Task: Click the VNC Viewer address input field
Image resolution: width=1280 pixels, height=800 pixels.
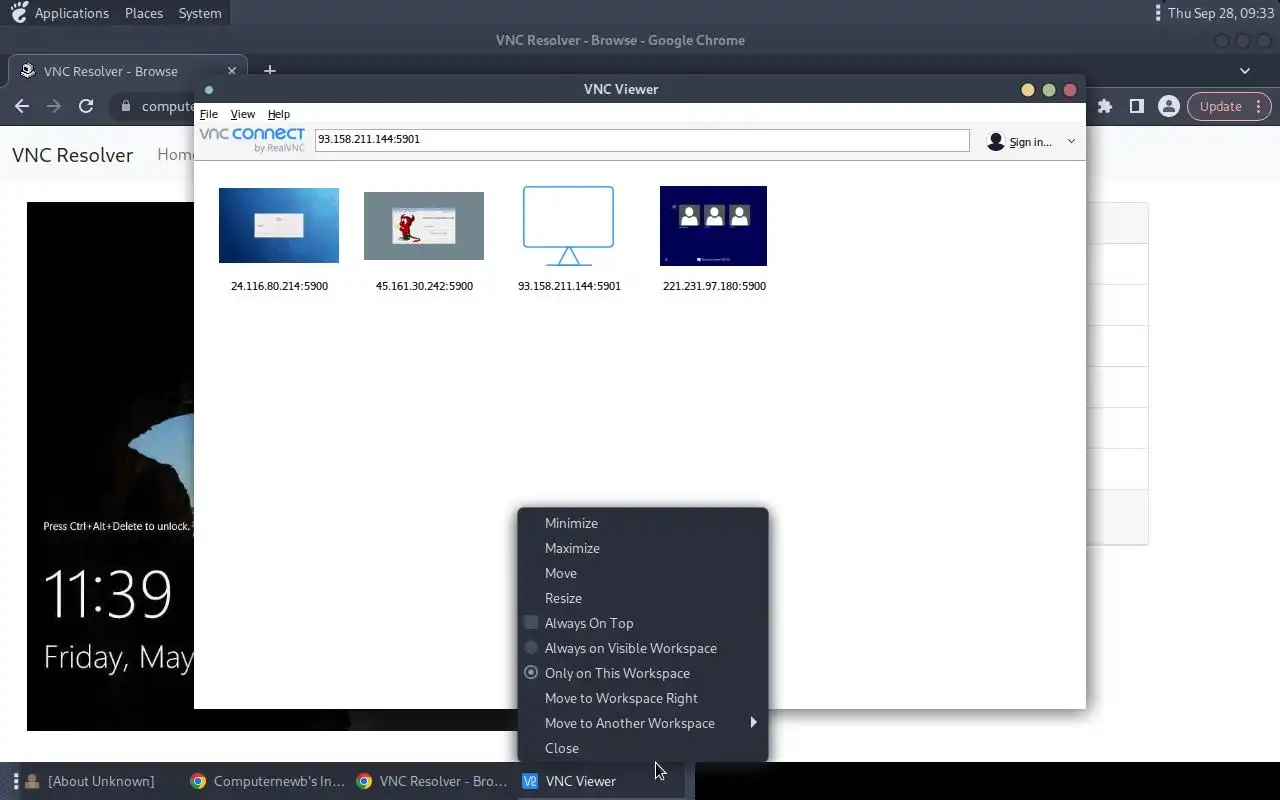Action: coord(642,140)
